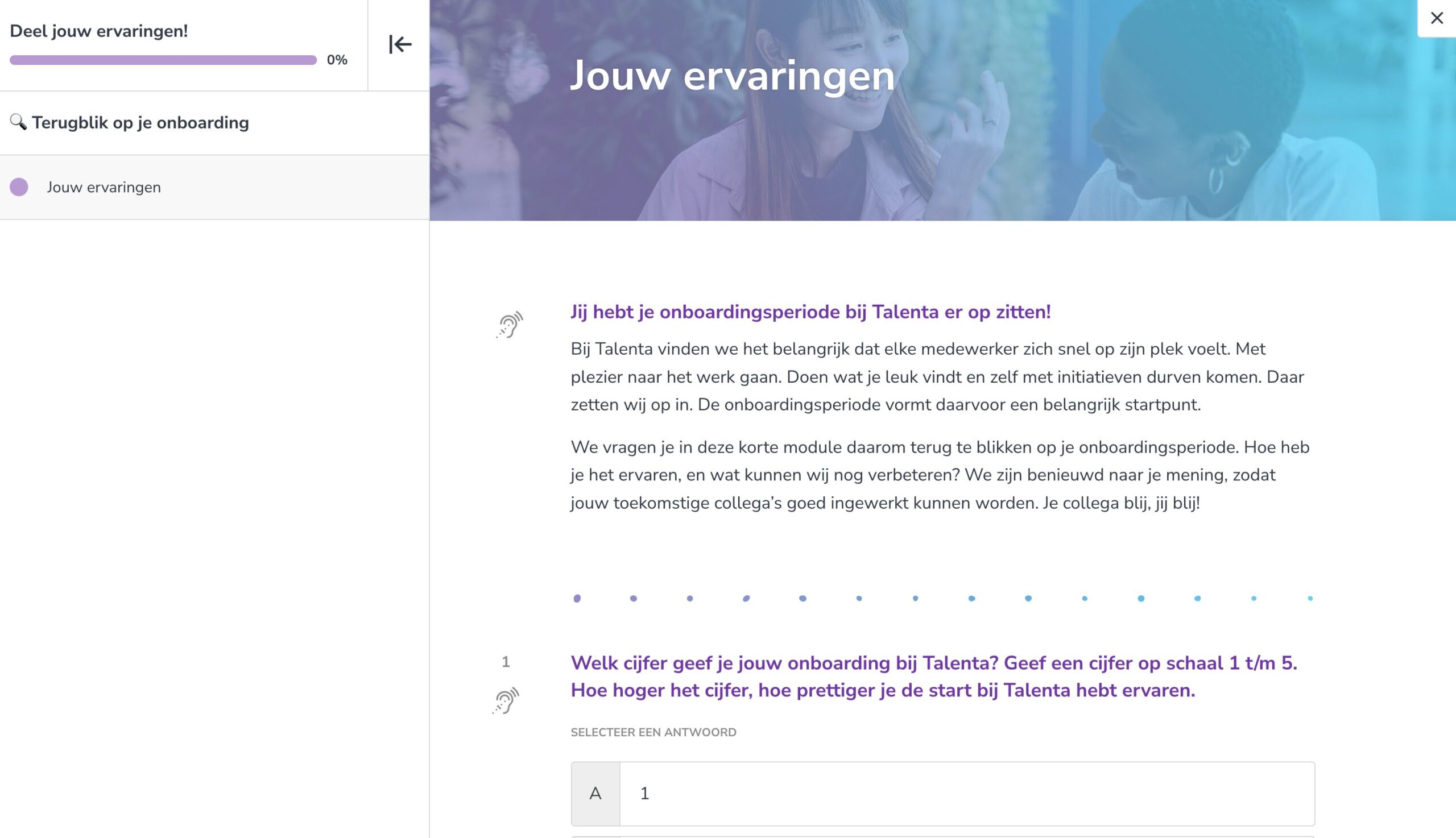Image resolution: width=1456 pixels, height=838 pixels.
Task: Click the question number 1 marker
Action: point(506,662)
